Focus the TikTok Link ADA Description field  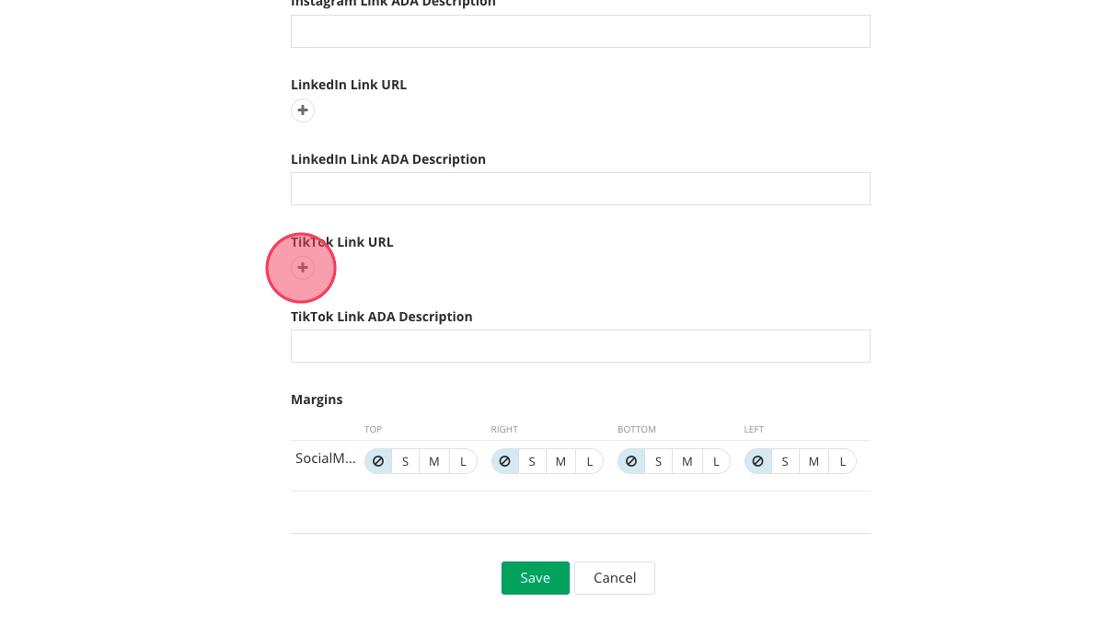(580, 346)
